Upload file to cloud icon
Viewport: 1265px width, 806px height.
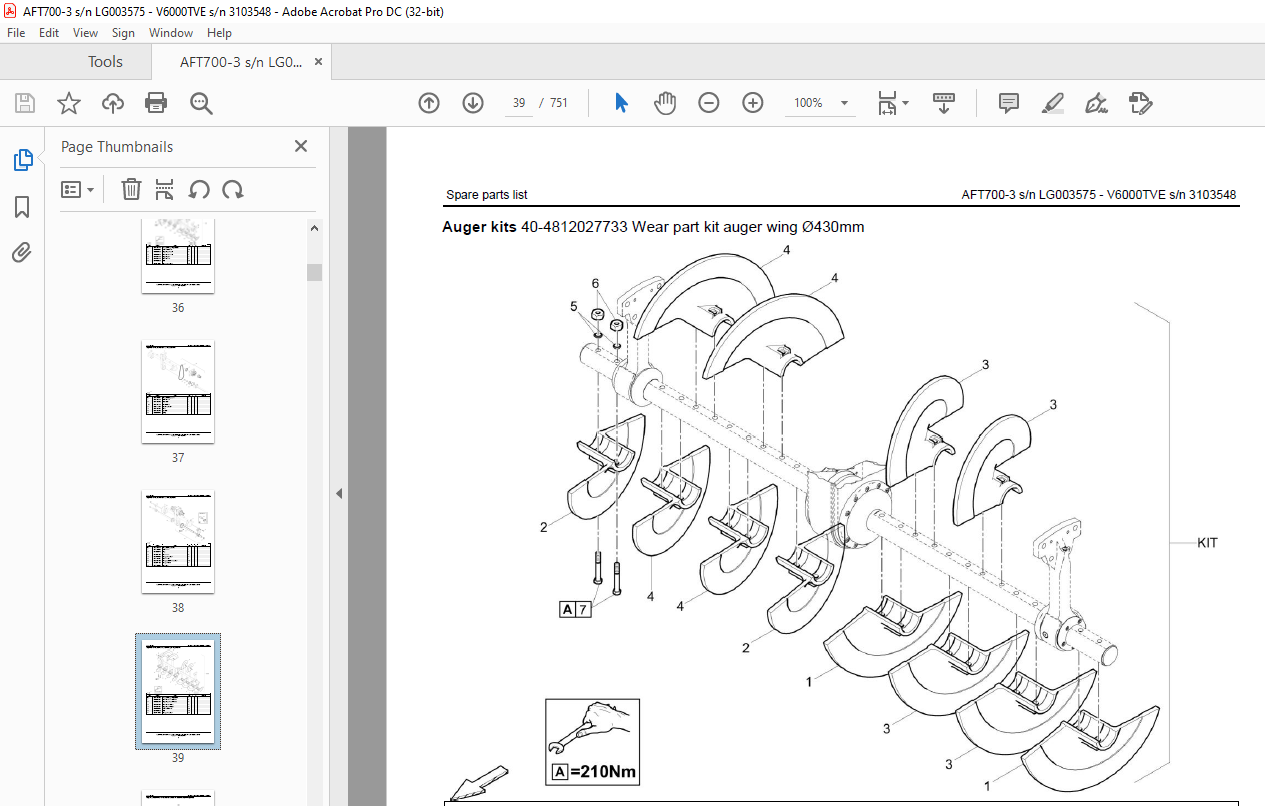113,103
